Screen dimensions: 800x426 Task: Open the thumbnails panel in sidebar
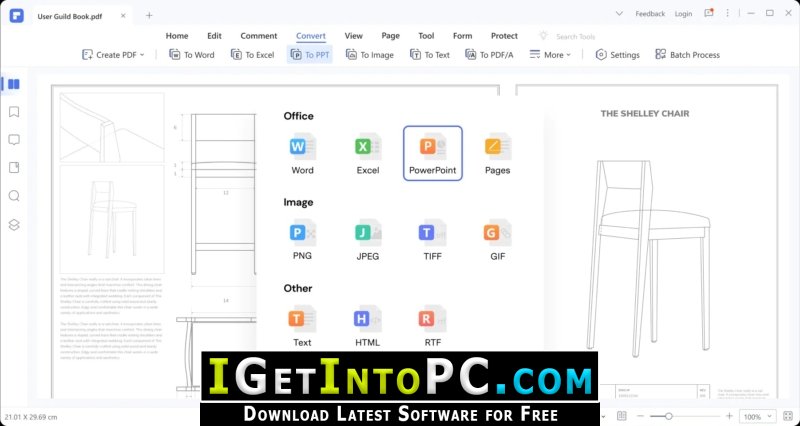click(14, 84)
